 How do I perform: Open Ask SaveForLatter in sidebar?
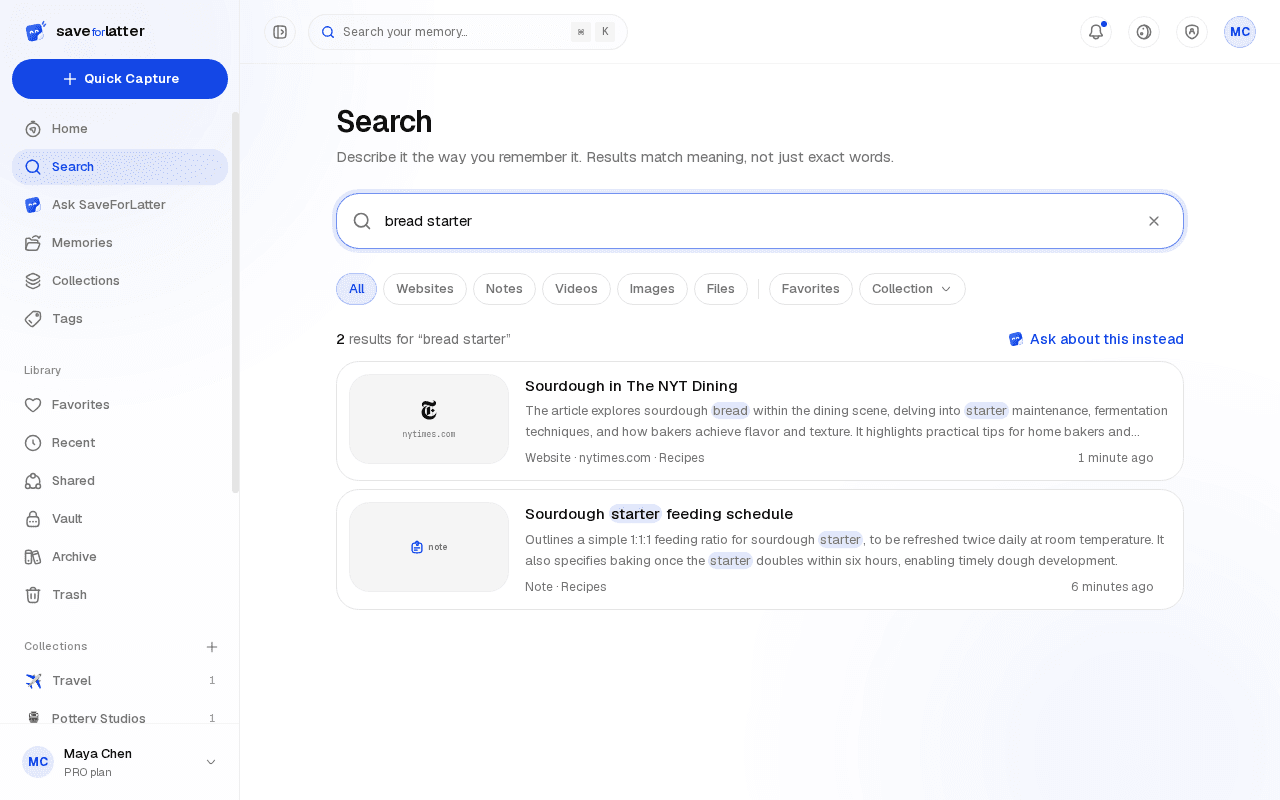[120, 205]
